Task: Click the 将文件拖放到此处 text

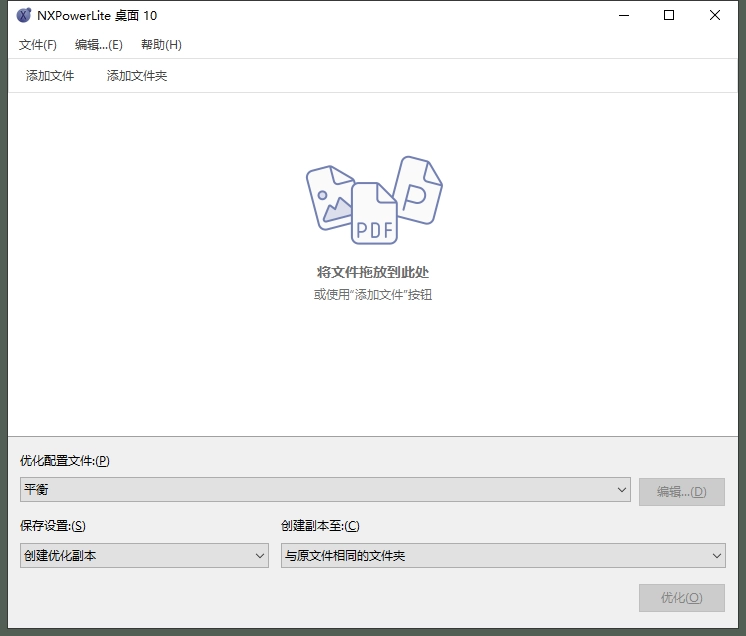Action: click(373, 272)
